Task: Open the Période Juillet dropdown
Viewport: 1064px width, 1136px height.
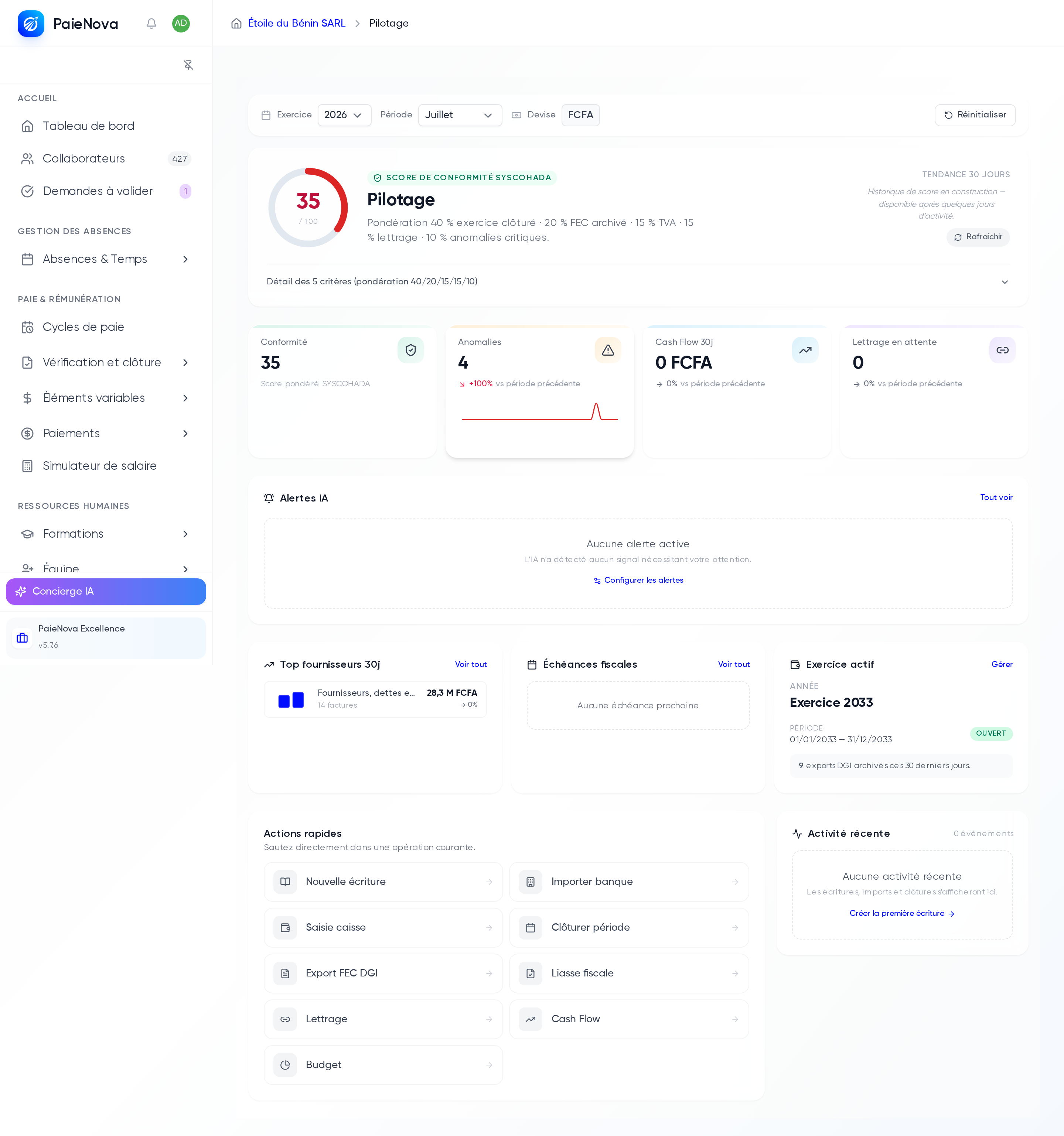Action: (x=460, y=115)
